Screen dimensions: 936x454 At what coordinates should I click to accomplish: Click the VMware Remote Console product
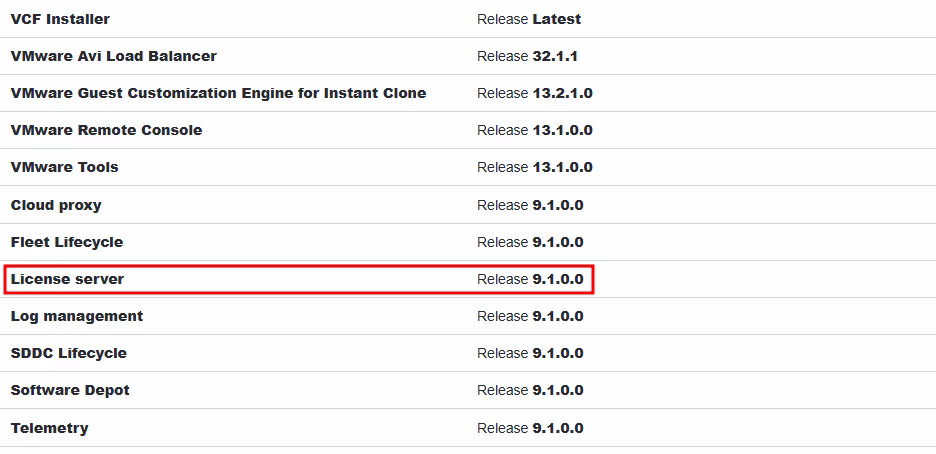(106, 130)
